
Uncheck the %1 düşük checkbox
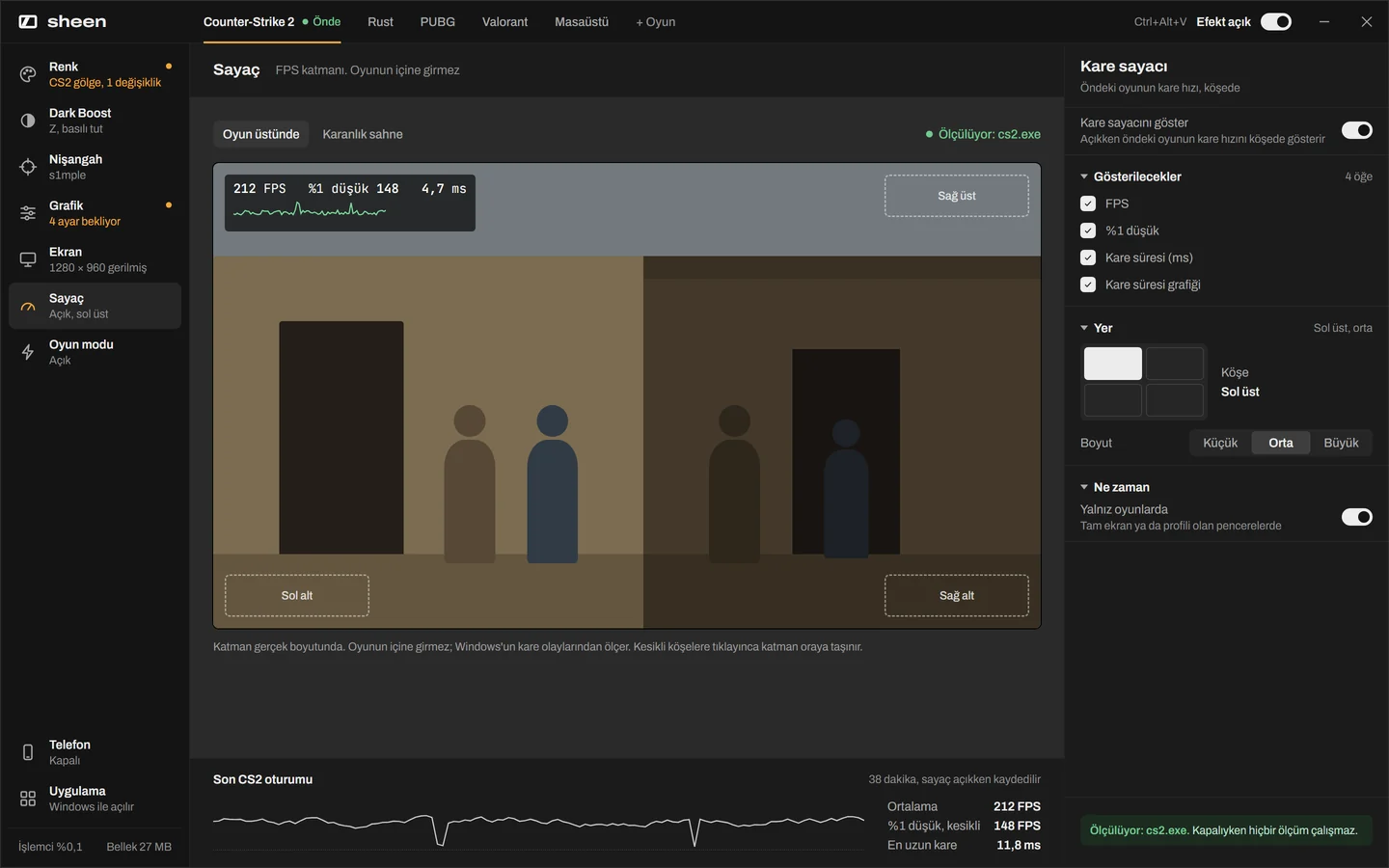pos(1088,231)
